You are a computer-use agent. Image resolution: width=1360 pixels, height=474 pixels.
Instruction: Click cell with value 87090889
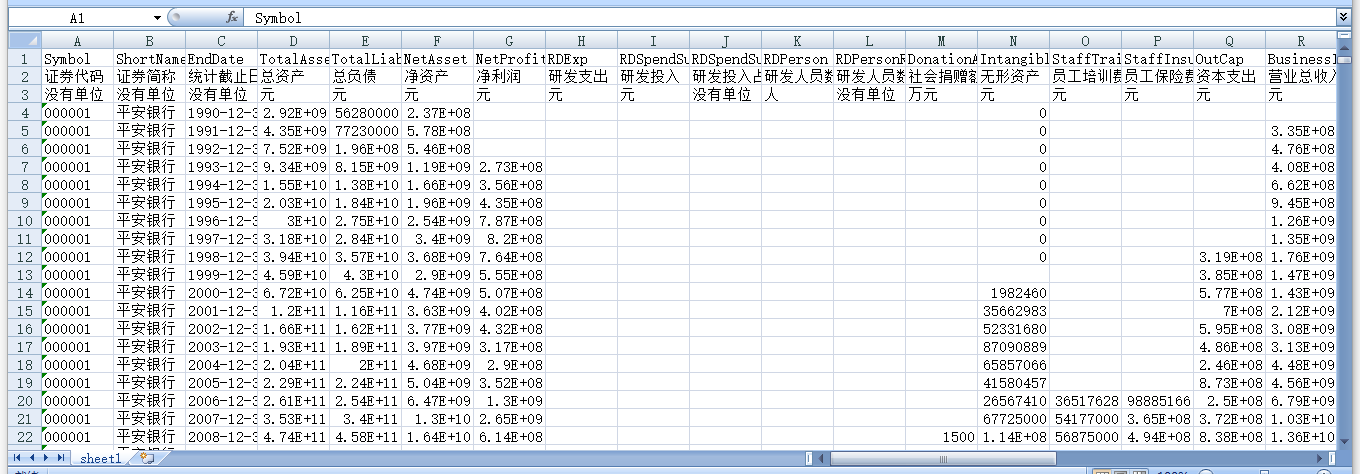(x=1013, y=347)
